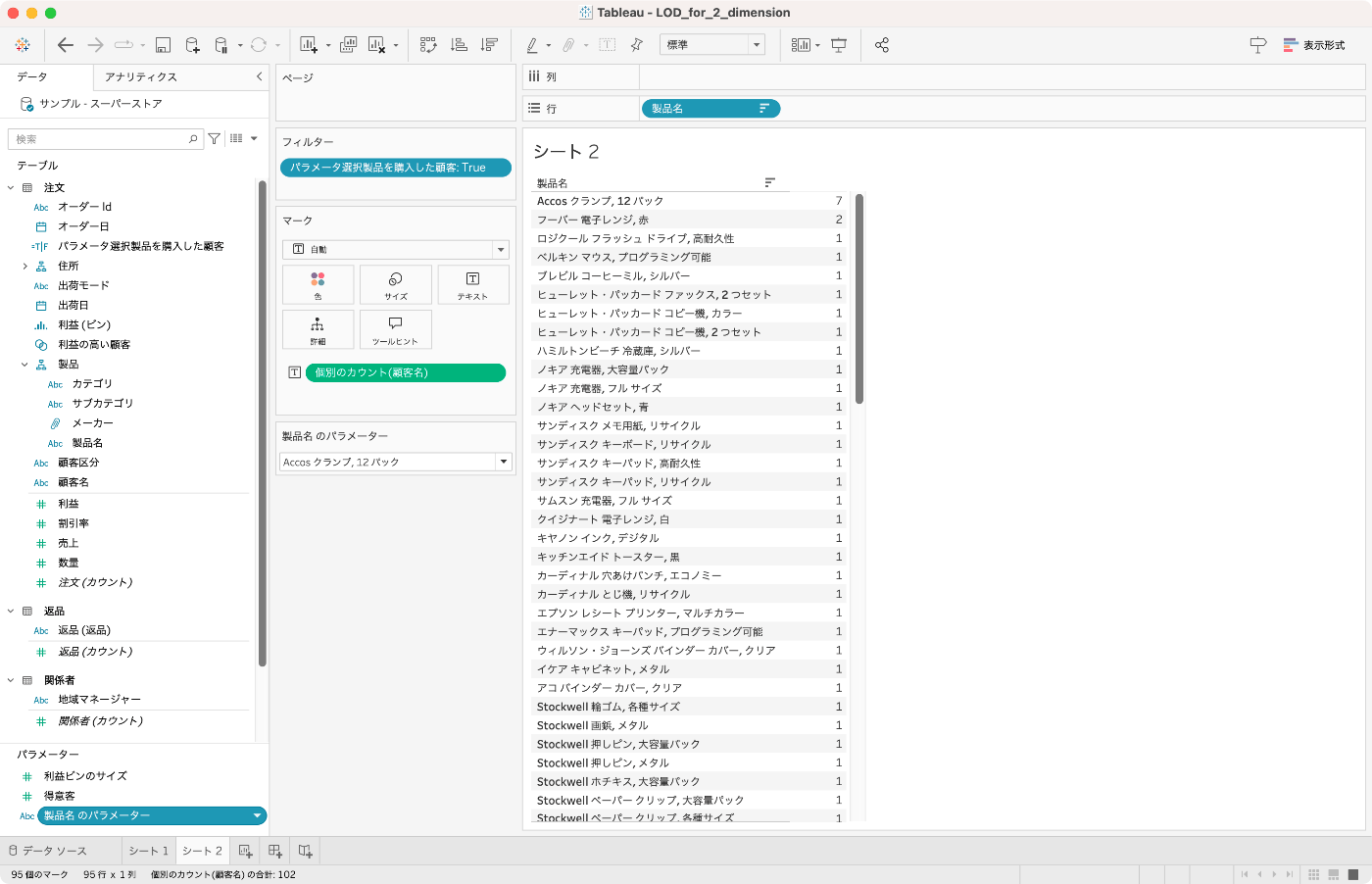
Task: Click the フーバー 電子レンジ, 赤 row
Action: coord(690,220)
